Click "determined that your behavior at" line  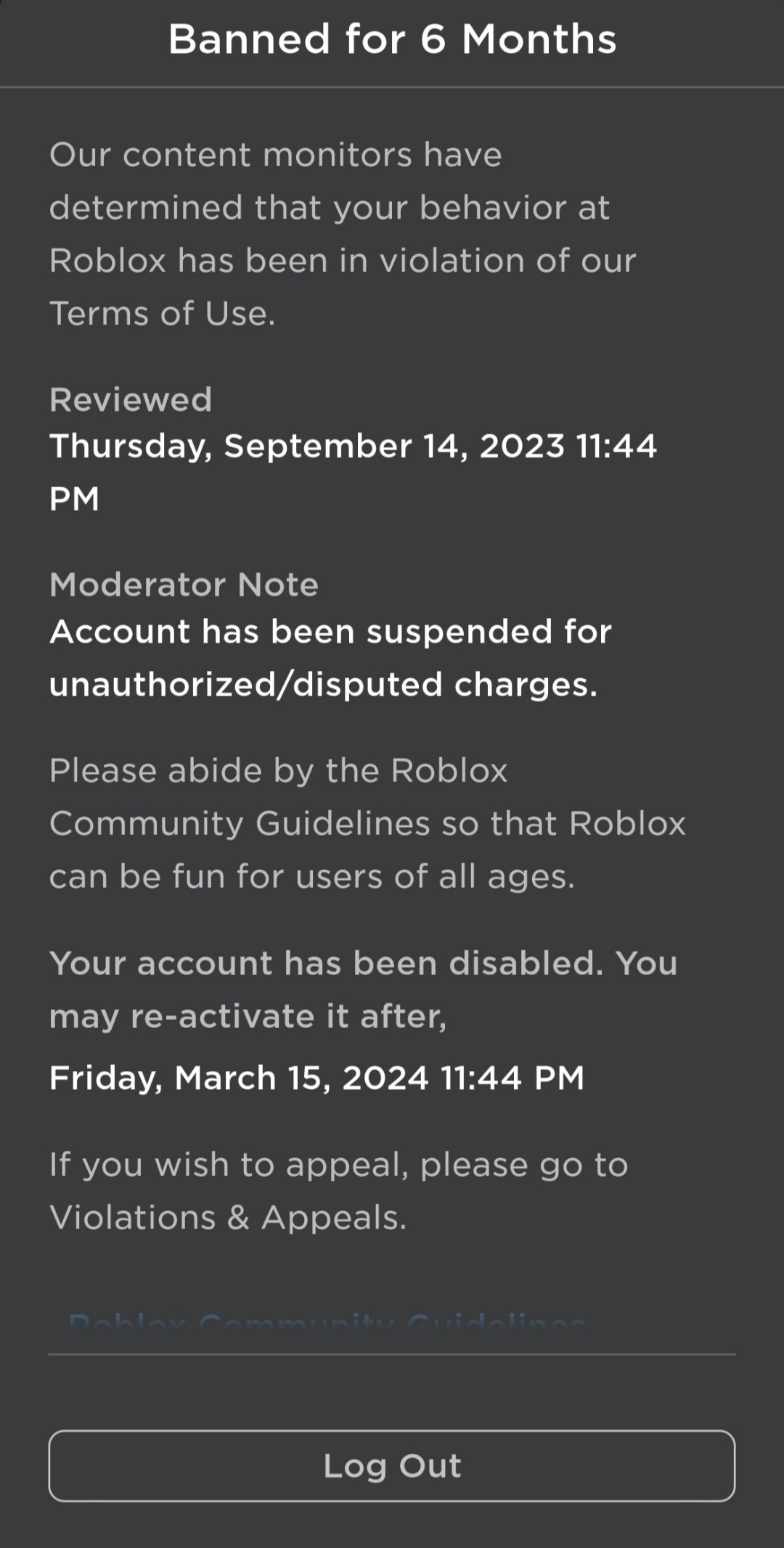pyautogui.click(x=329, y=208)
